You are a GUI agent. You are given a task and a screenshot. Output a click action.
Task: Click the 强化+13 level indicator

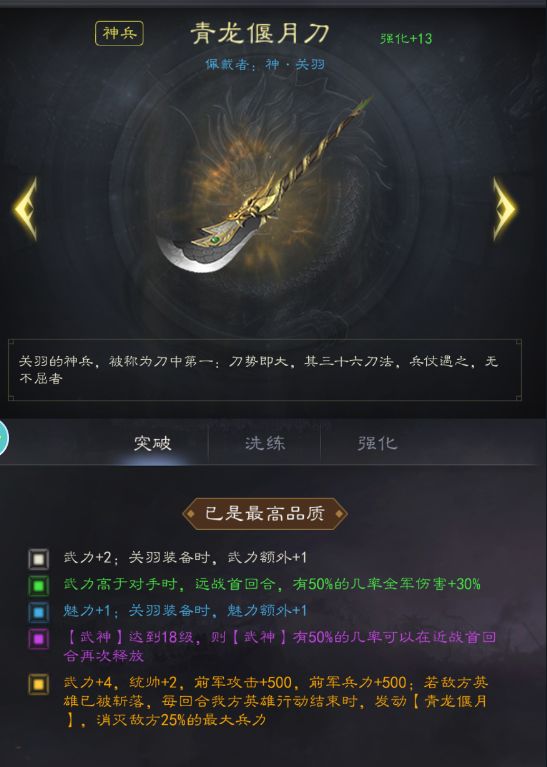pyautogui.click(x=406, y=38)
